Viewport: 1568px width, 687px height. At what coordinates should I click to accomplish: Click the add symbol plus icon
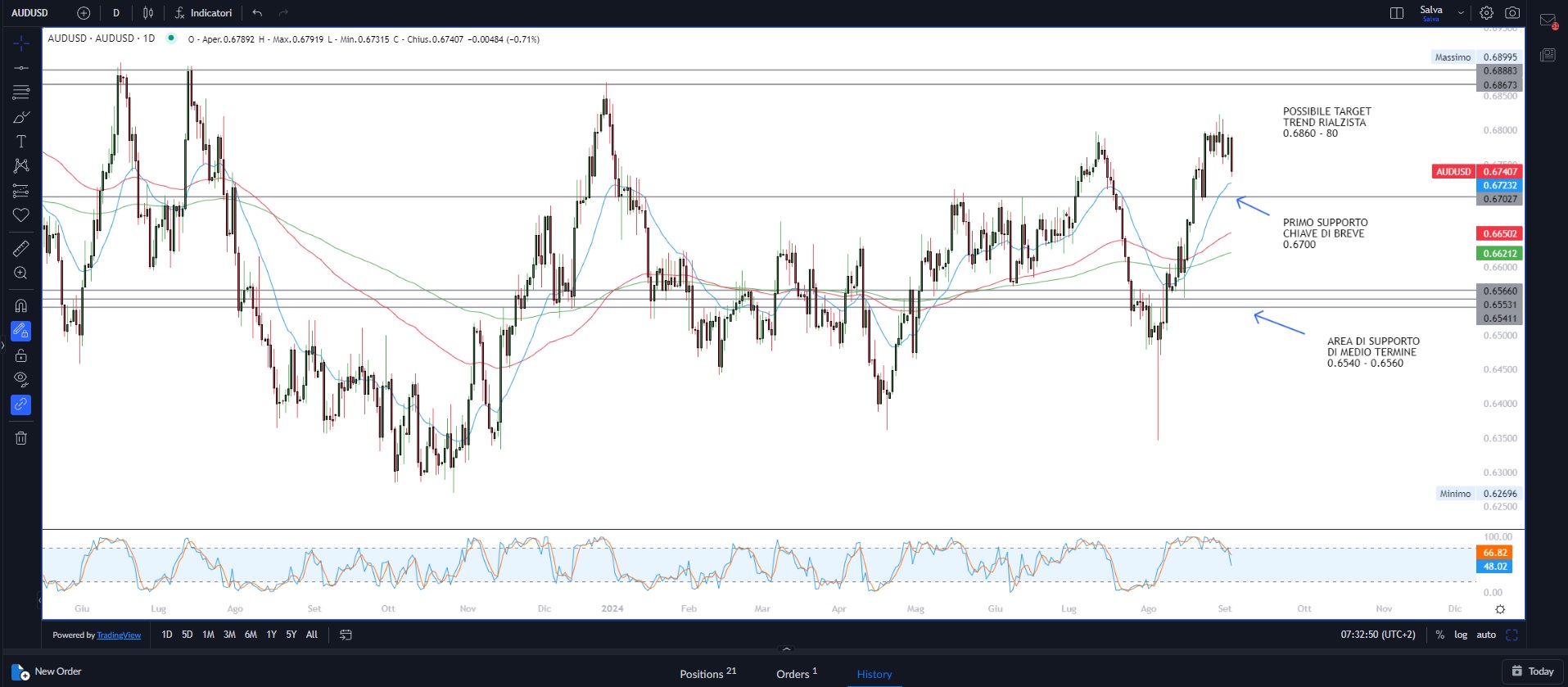(84, 13)
